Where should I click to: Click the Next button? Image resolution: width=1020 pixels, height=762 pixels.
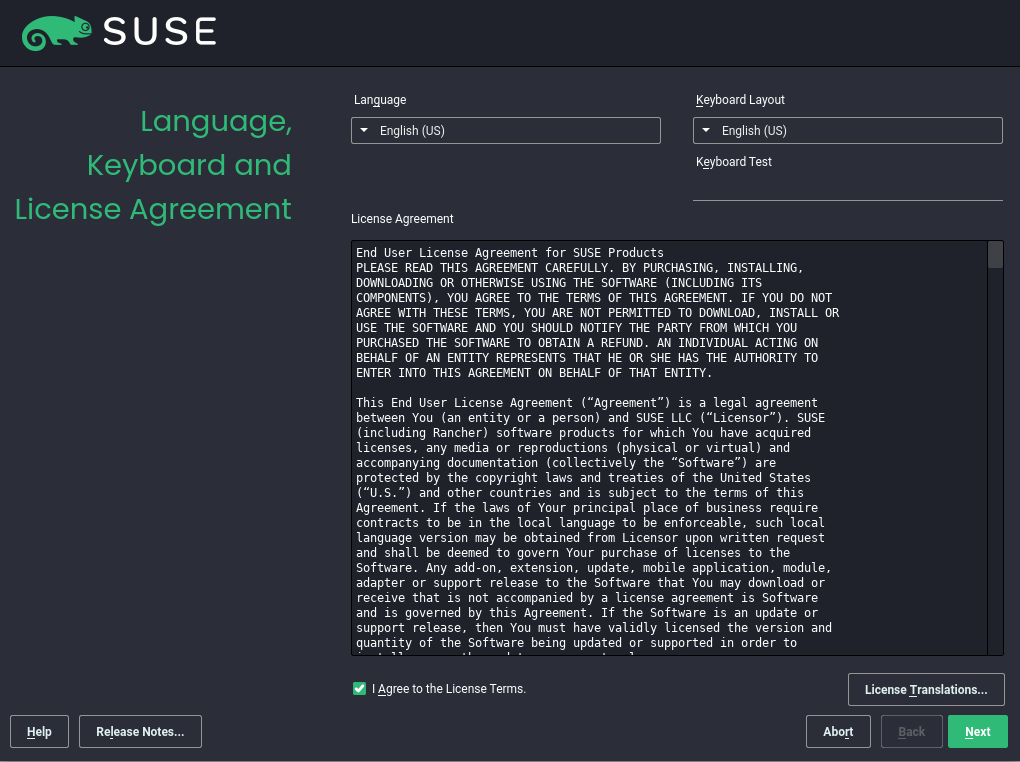(977, 731)
